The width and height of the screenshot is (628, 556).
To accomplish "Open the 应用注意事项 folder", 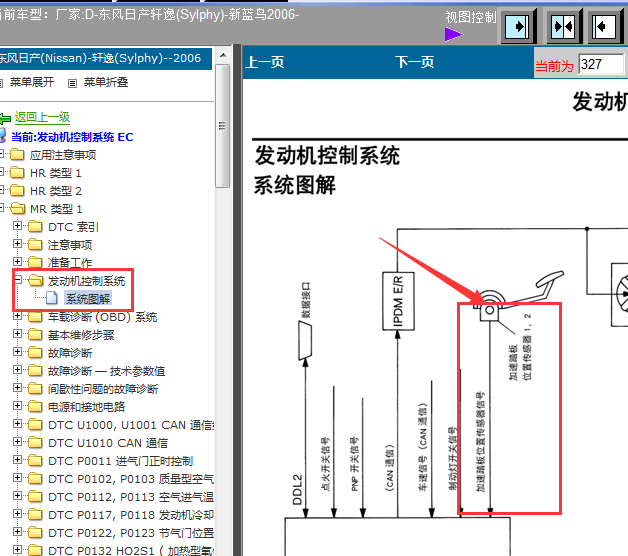I will point(63,155).
